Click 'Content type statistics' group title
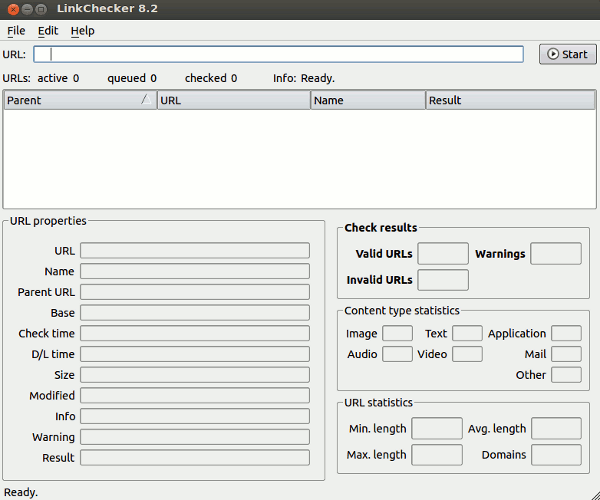Image resolution: width=600 pixels, height=500 pixels. pyautogui.click(x=402, y=311)
